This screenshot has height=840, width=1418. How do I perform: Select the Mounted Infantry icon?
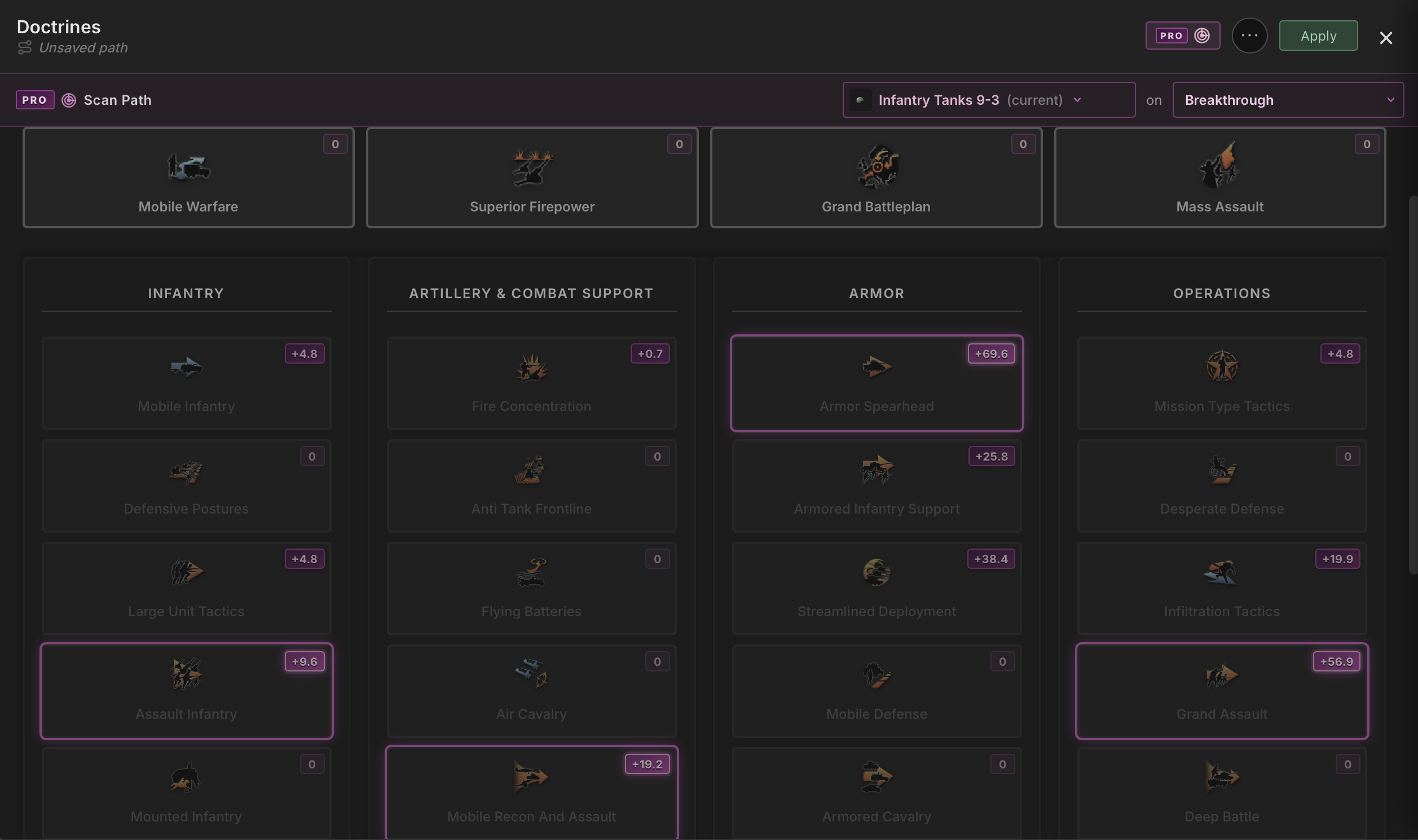coord(186,777)
